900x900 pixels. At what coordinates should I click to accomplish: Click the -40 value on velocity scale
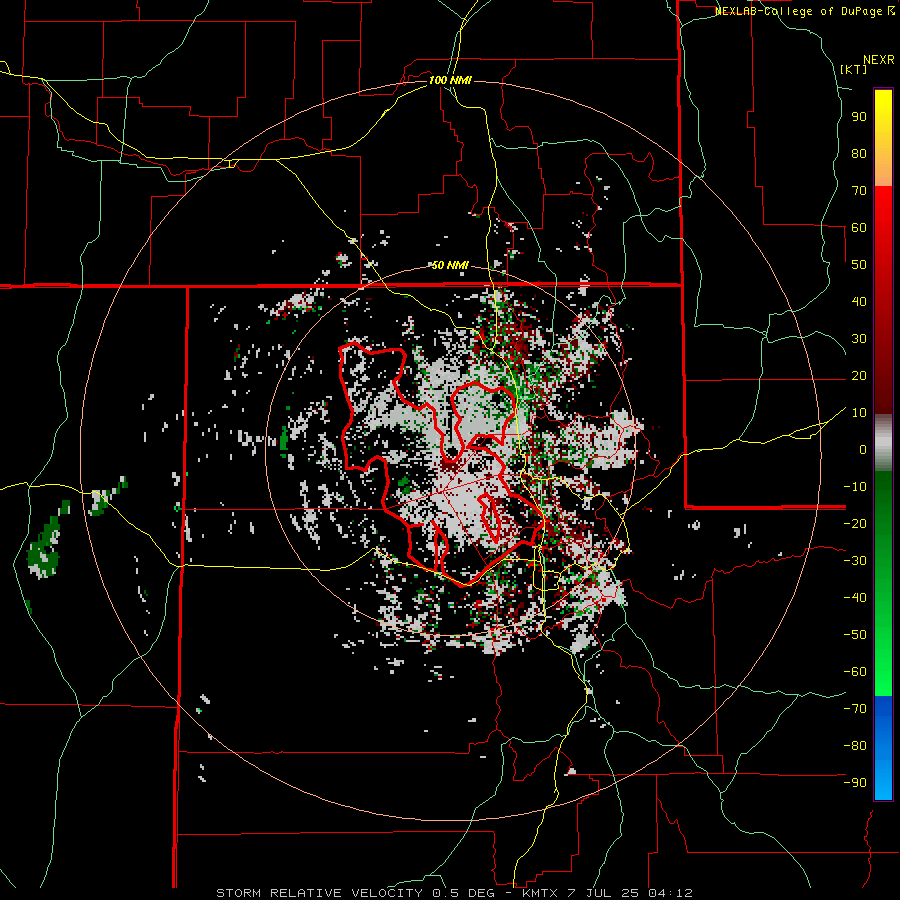coord(855,598)
